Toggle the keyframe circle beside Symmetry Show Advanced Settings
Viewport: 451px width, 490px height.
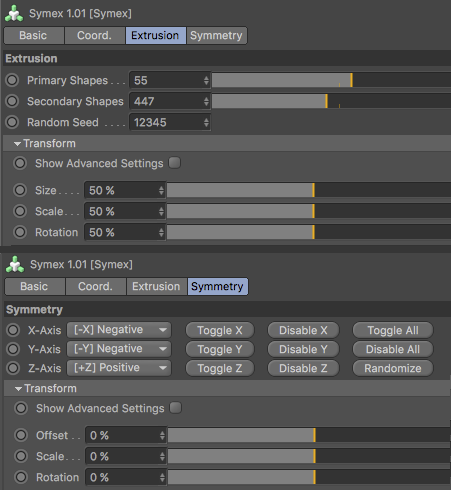point(21,408)
